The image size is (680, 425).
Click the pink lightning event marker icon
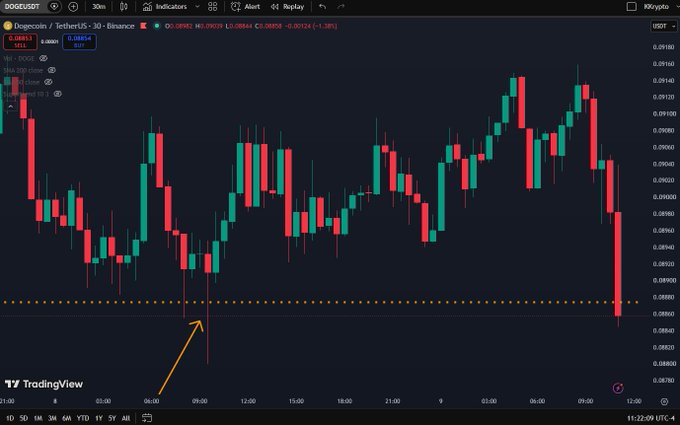click(x=618, y=388)
